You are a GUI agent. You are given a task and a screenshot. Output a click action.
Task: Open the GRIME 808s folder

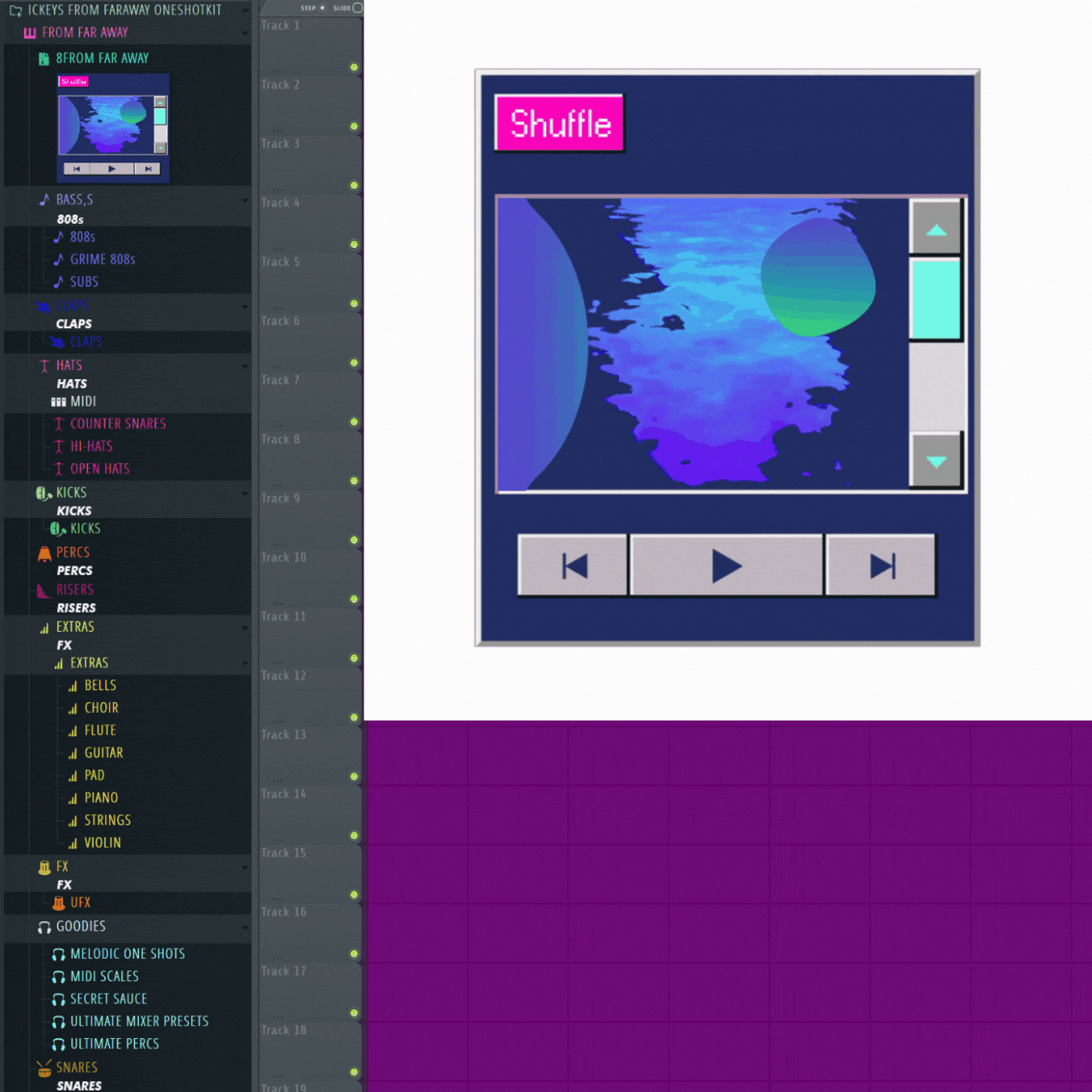point(102,260)
